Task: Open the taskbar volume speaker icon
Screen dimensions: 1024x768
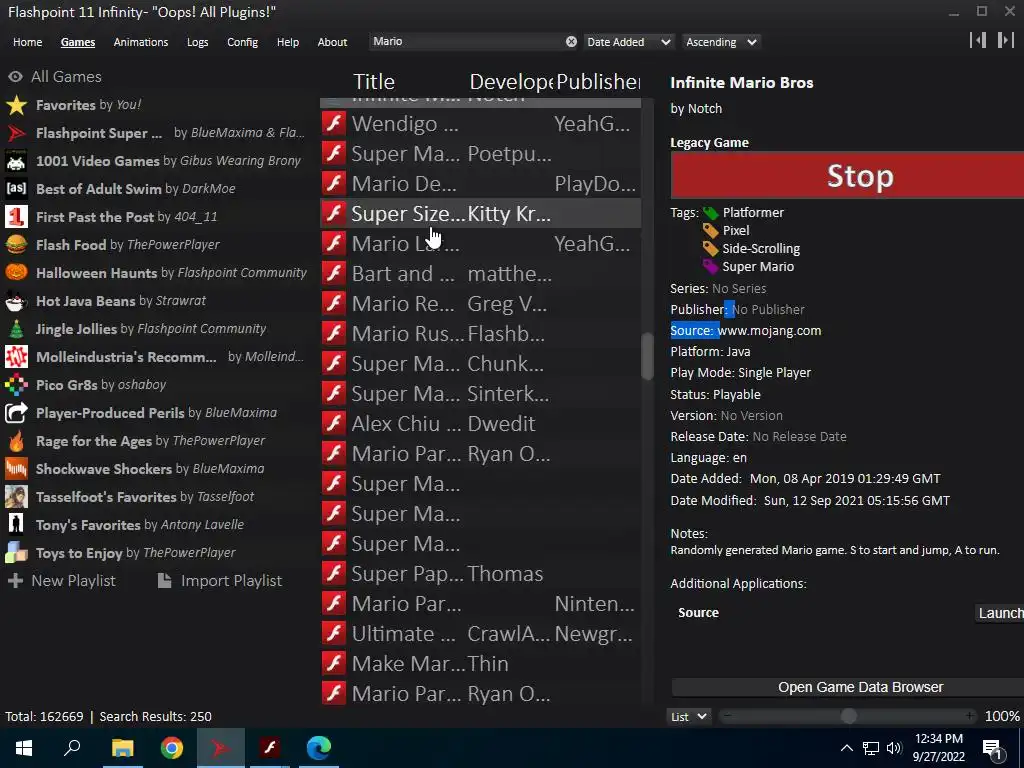Action: (894, 748)
